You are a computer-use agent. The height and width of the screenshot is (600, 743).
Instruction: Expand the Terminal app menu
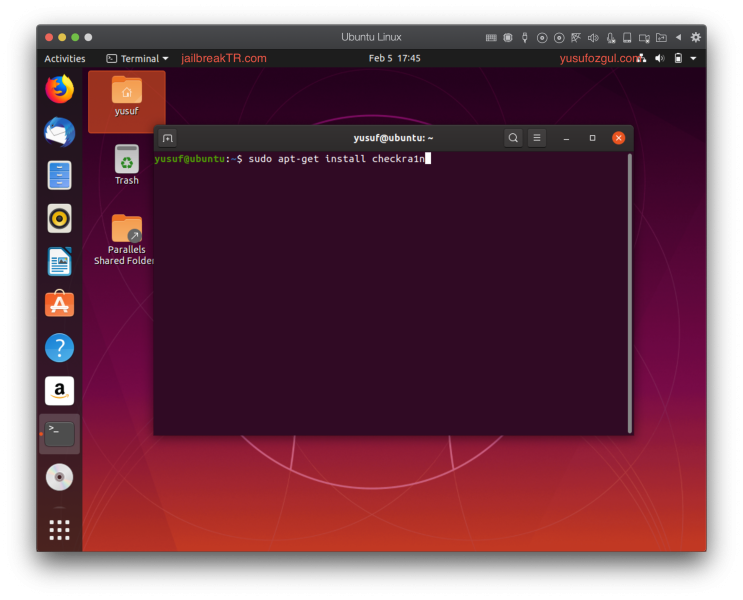[138, 59]
